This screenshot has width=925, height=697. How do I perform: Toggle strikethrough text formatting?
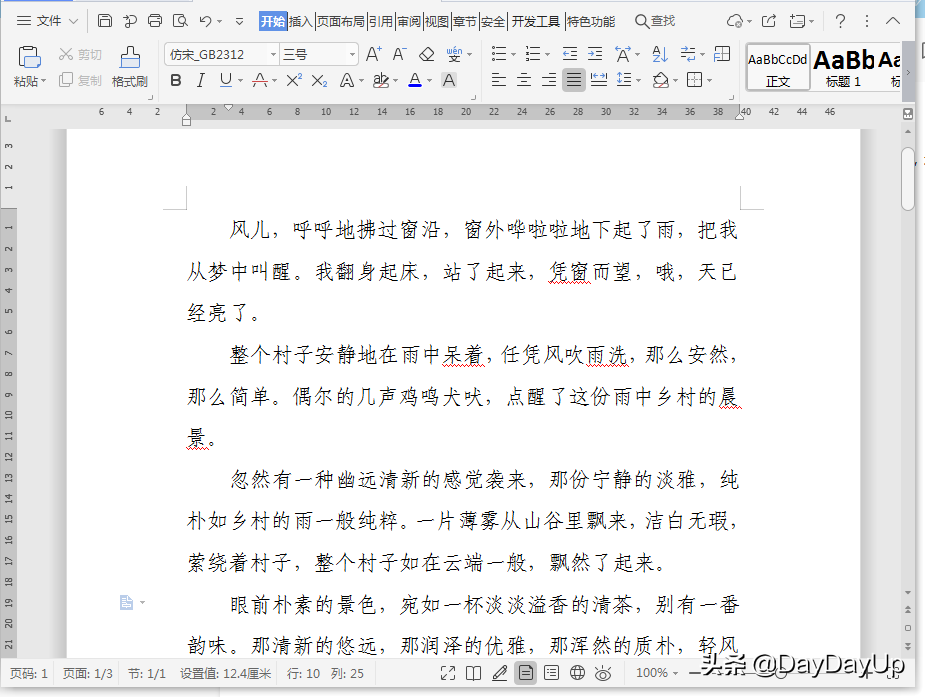pos(260,80)
